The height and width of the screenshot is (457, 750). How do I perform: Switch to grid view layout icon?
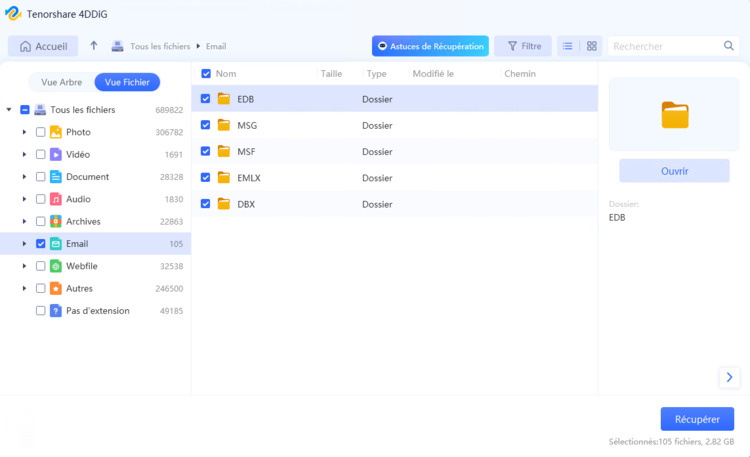[592, 46]
